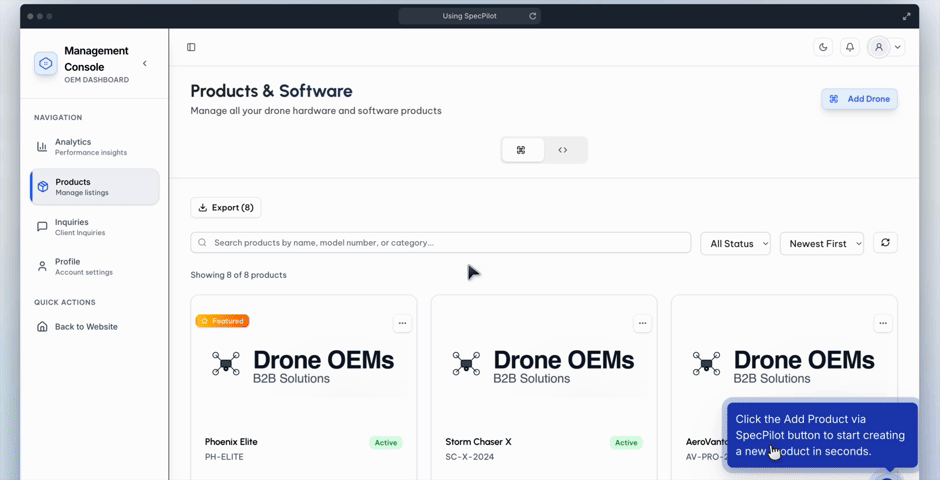Collapse the Management Console sidebar chevron

tap(145, 64)
